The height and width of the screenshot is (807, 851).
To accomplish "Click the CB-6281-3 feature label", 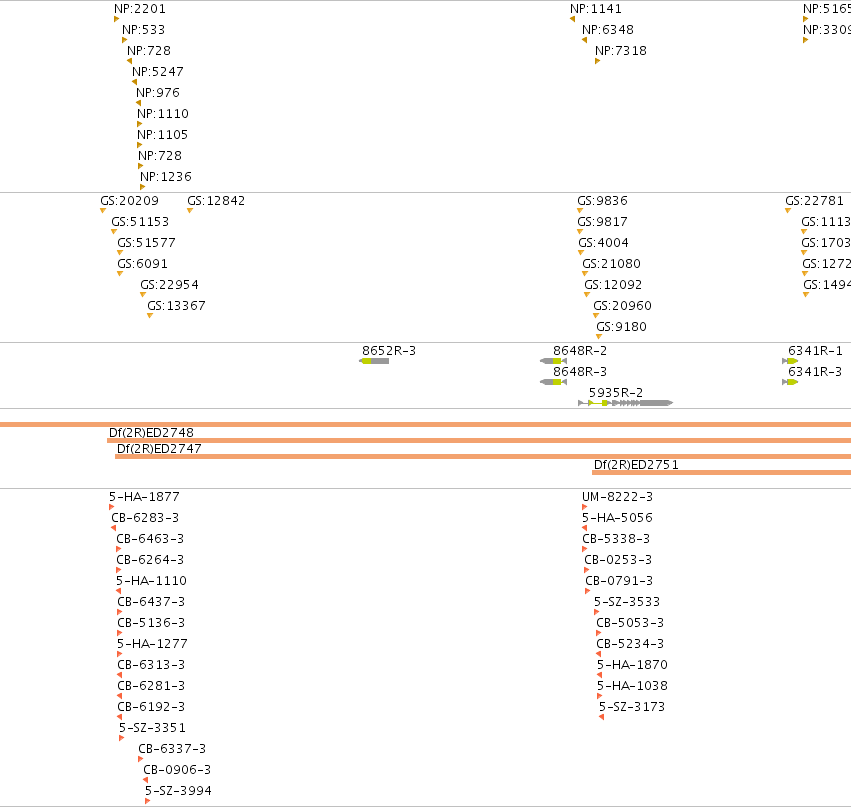I will click(151, 685).
